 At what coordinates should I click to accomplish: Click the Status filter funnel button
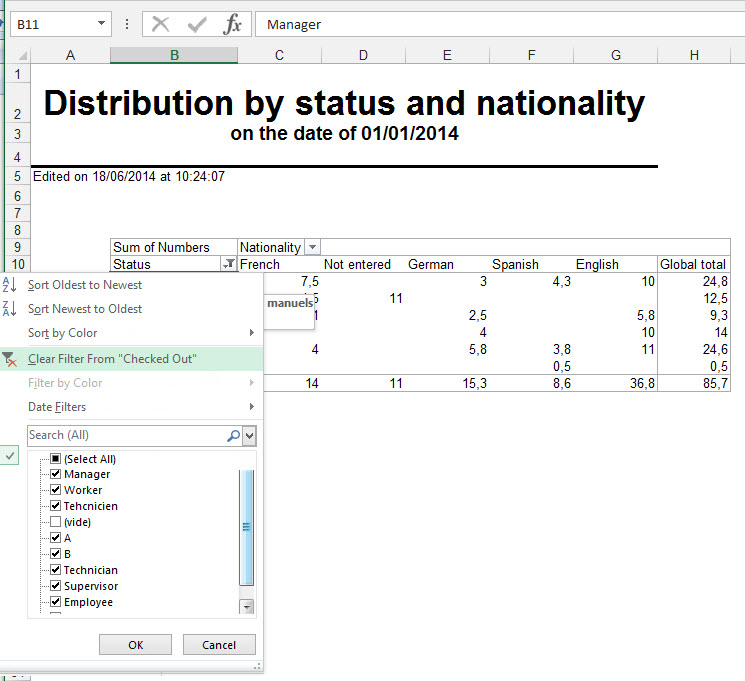click(229, 265)
